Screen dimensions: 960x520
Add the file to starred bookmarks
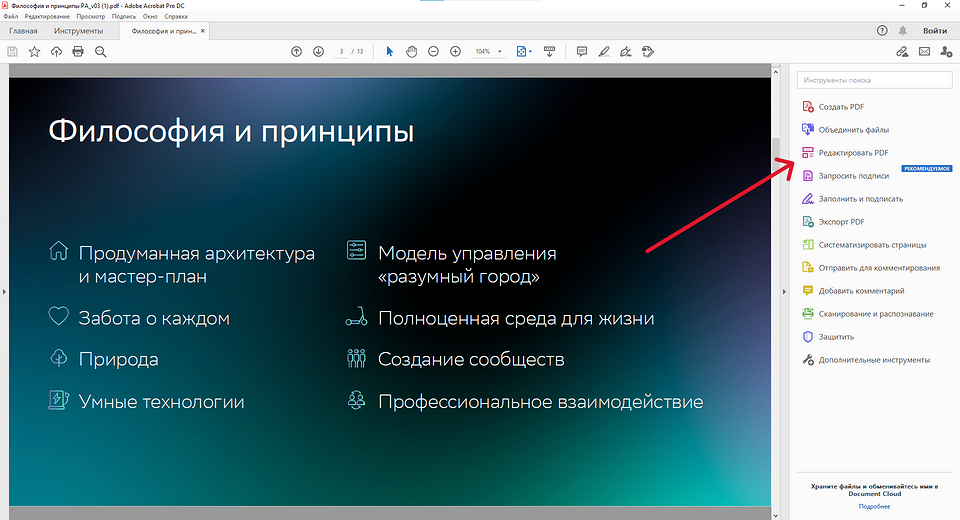[34, 51]
